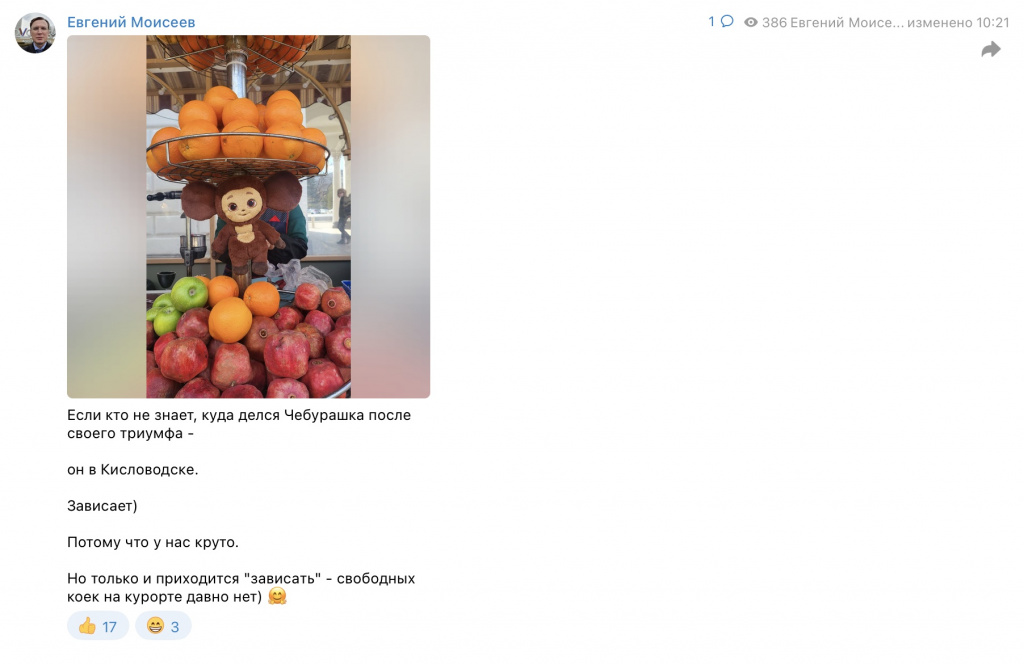Click the line он в Кисловодске

133,469
